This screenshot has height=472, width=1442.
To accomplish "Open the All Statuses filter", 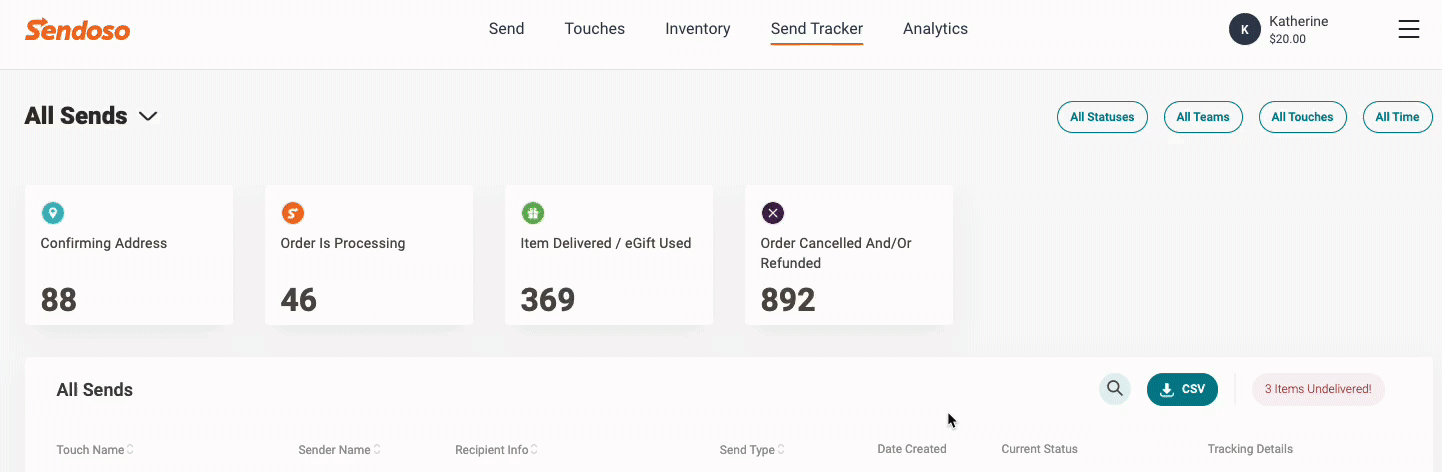I will (1102, 117).
